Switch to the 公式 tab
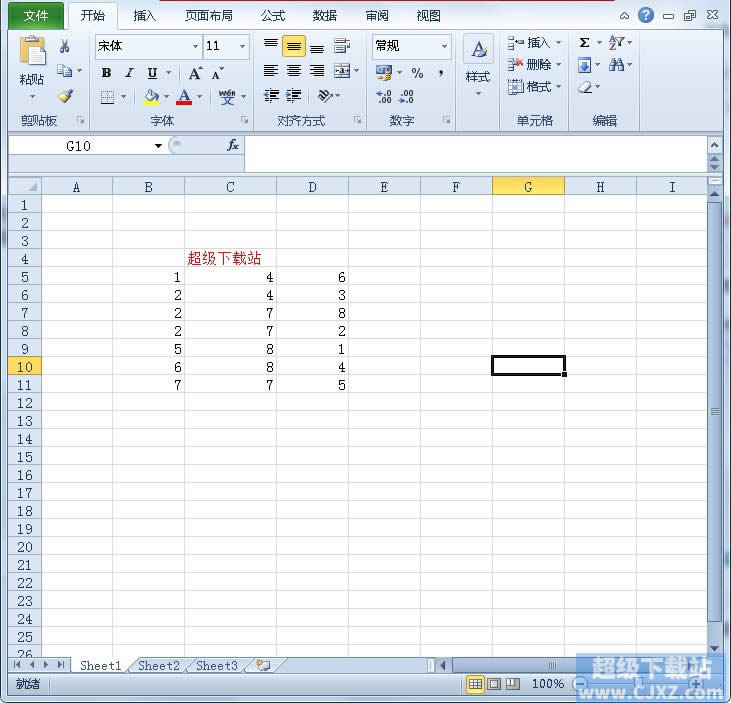Screen dimensions: 731x703 (273, 16)
